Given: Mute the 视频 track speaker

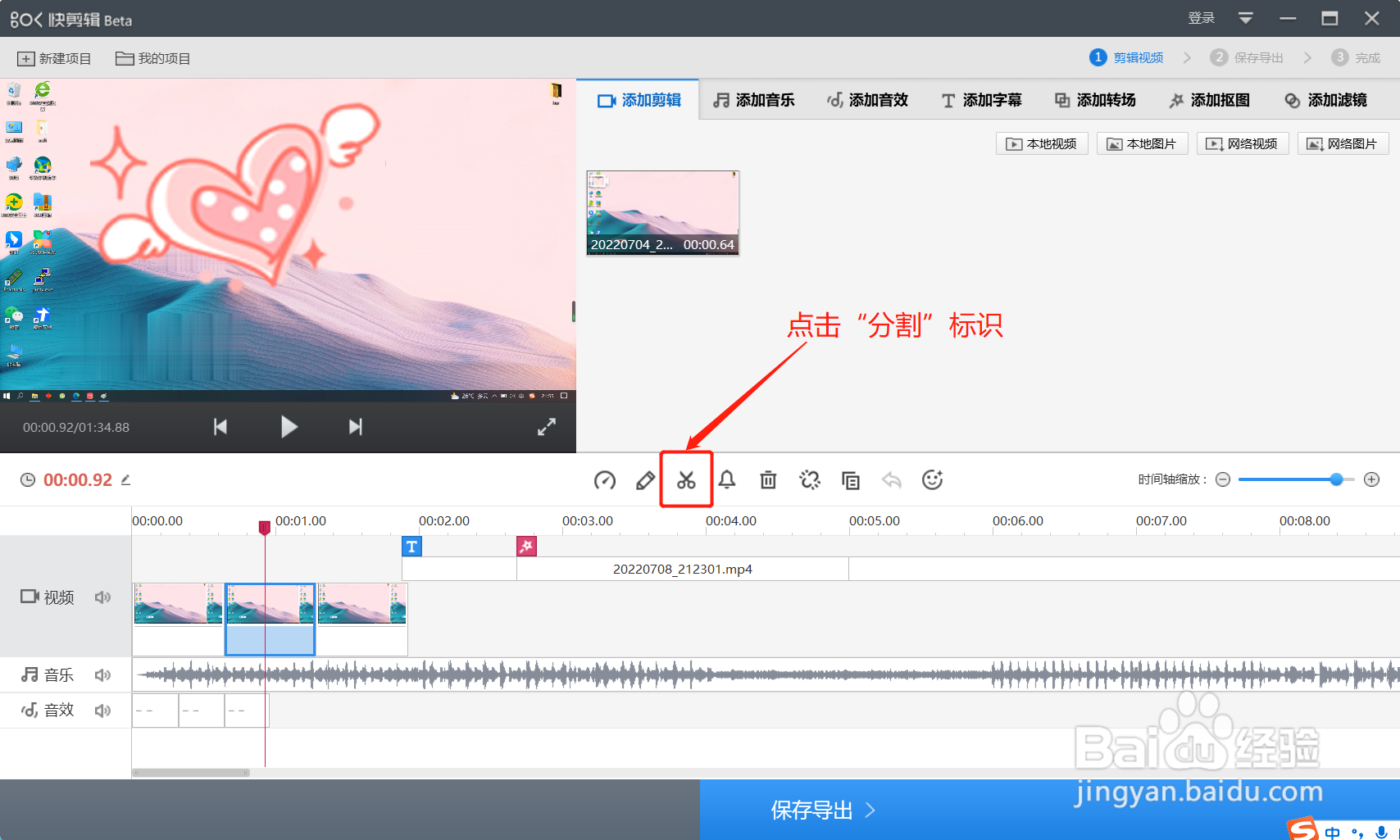Looking at the screenshot, I should (x=102, y=597).
